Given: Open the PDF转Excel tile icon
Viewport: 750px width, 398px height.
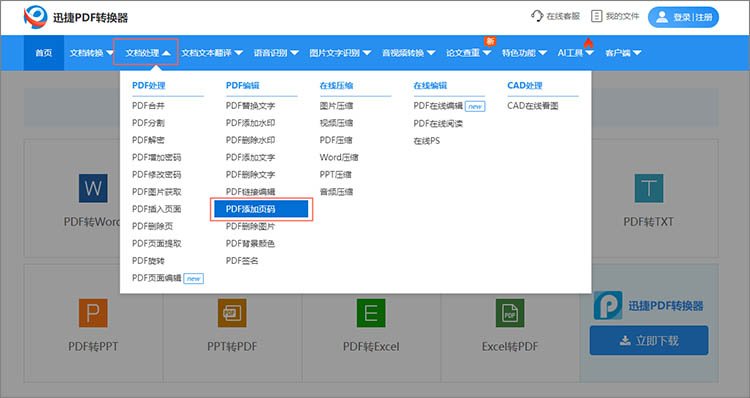Looking at the screenshot, I should pyautogui.click(x=371, y=313).
